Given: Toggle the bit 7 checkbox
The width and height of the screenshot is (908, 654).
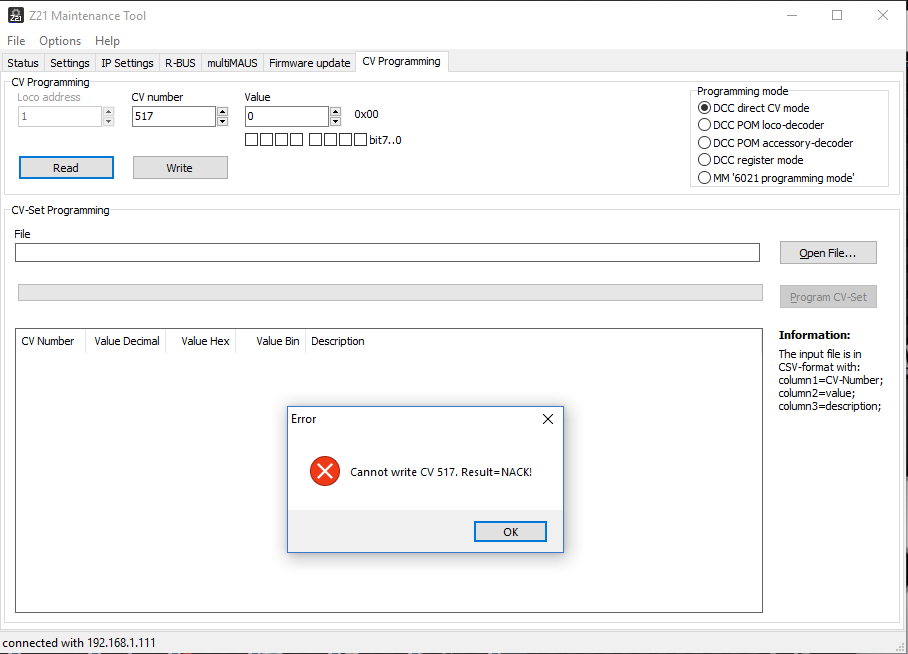Looking at the screenshot, I should click(252, 140).
